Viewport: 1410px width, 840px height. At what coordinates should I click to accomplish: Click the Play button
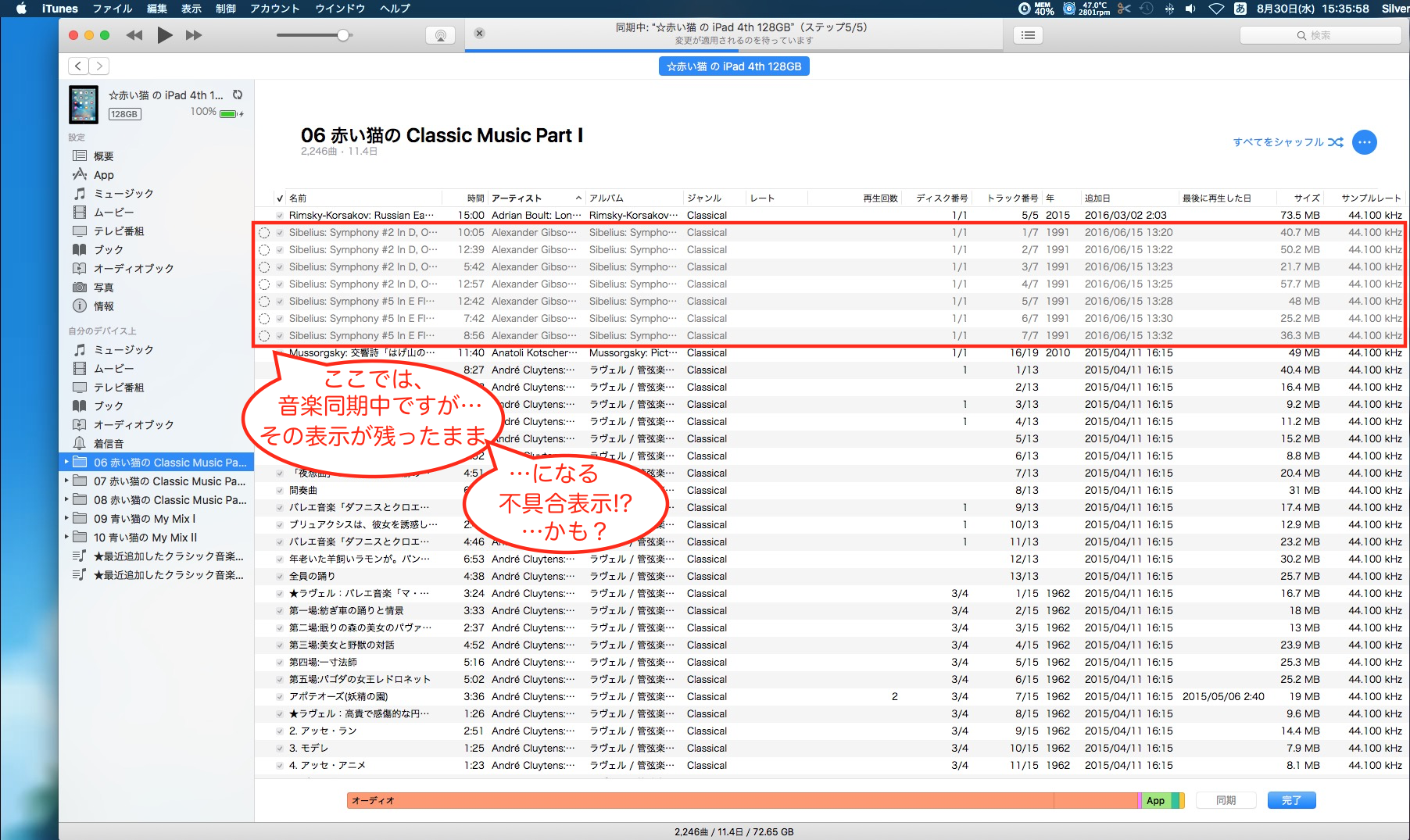point(164,35)
